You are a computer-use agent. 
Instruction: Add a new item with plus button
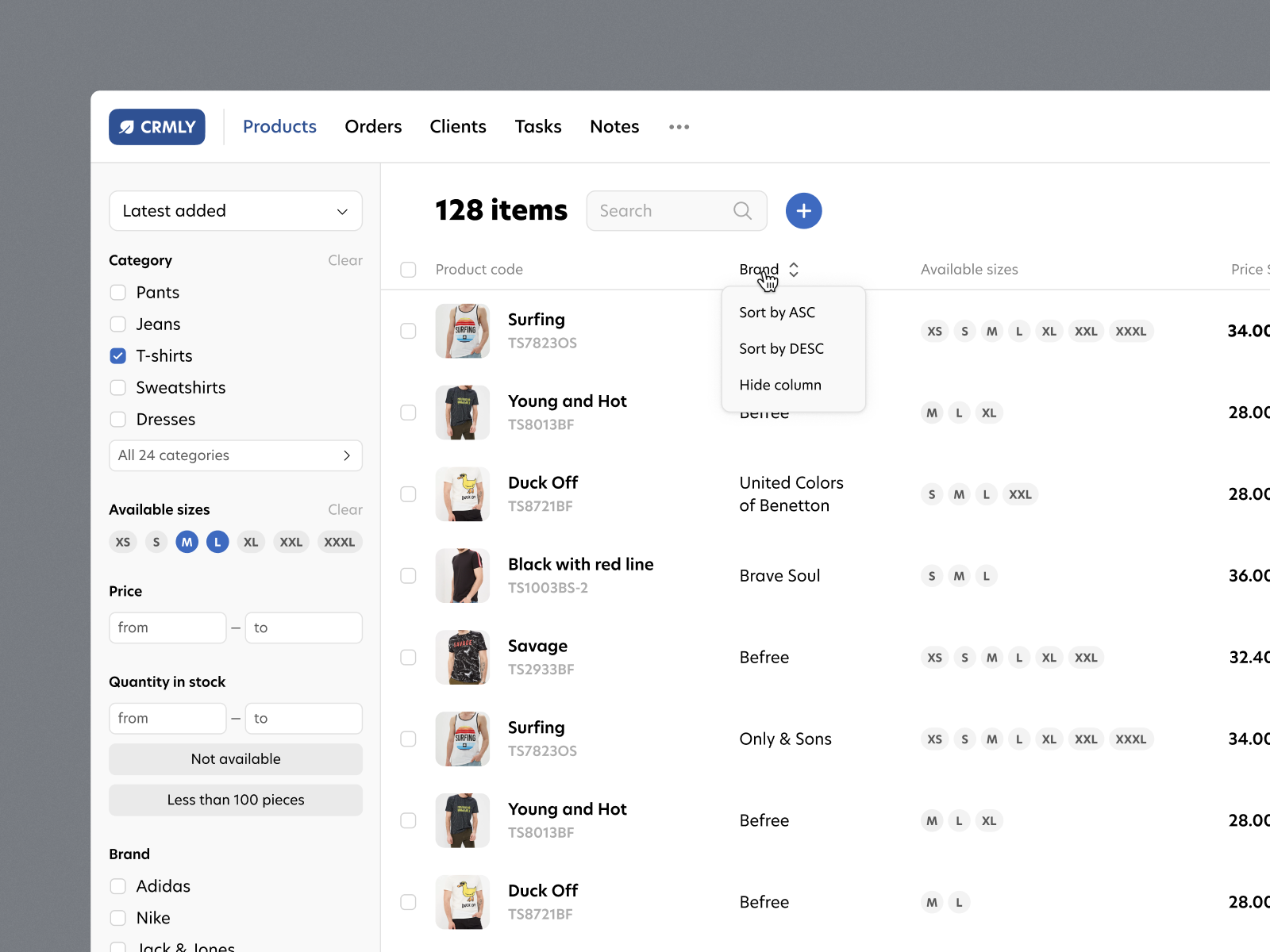[x=803, y=211]
